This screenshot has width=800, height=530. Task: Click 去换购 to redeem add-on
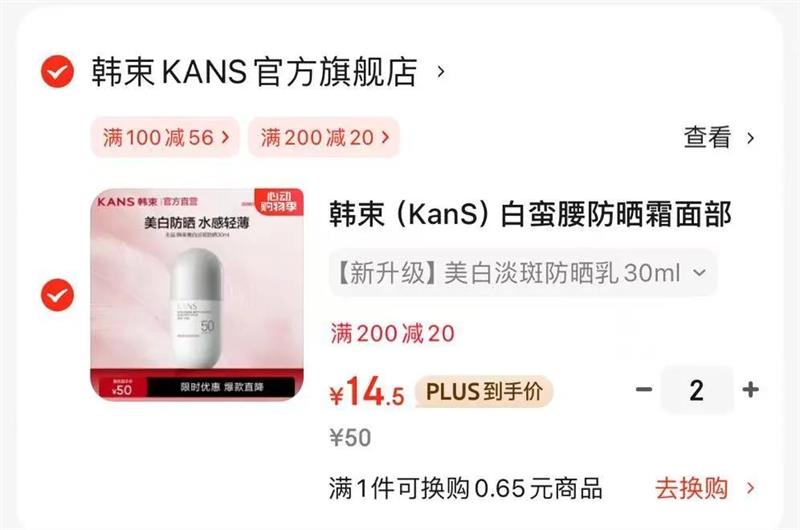click(691, 488)
